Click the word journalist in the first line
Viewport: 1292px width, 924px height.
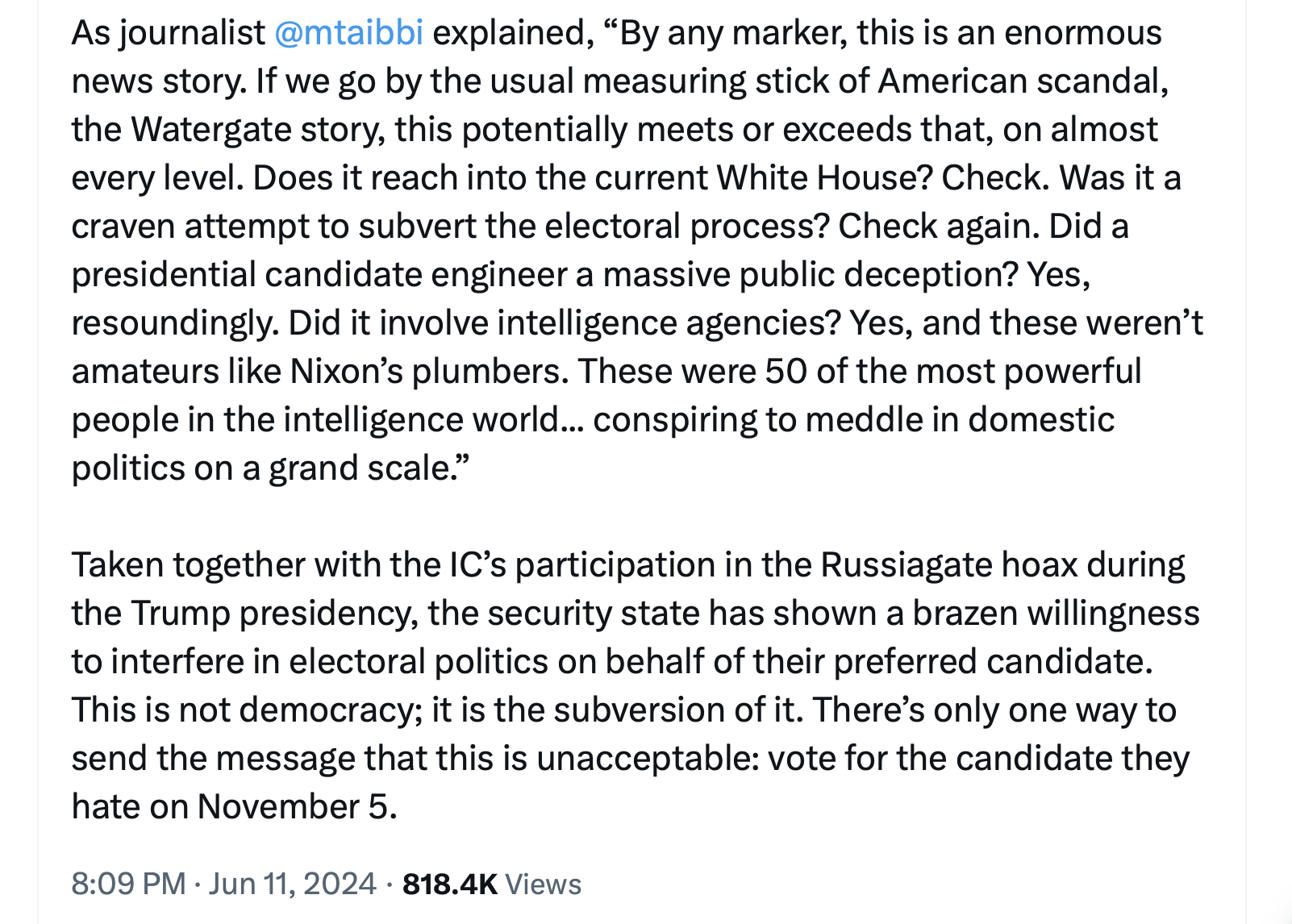pyautogui.click(x=192, y=33)
